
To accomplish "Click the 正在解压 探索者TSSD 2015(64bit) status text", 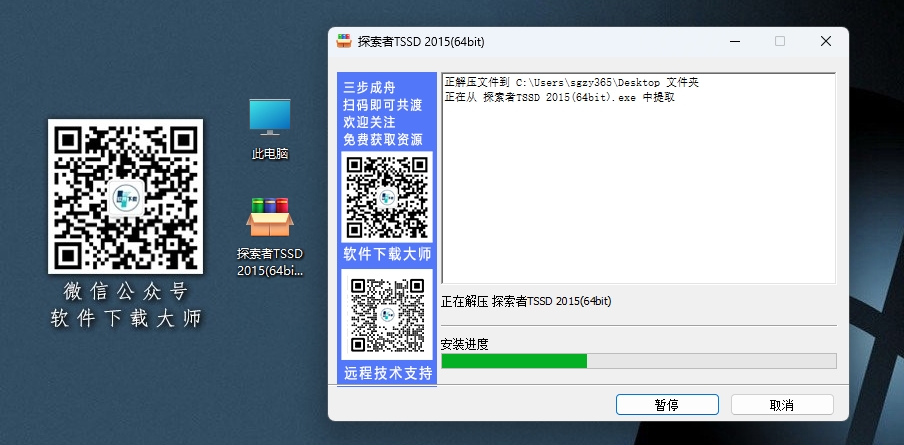I will (526, 301).
